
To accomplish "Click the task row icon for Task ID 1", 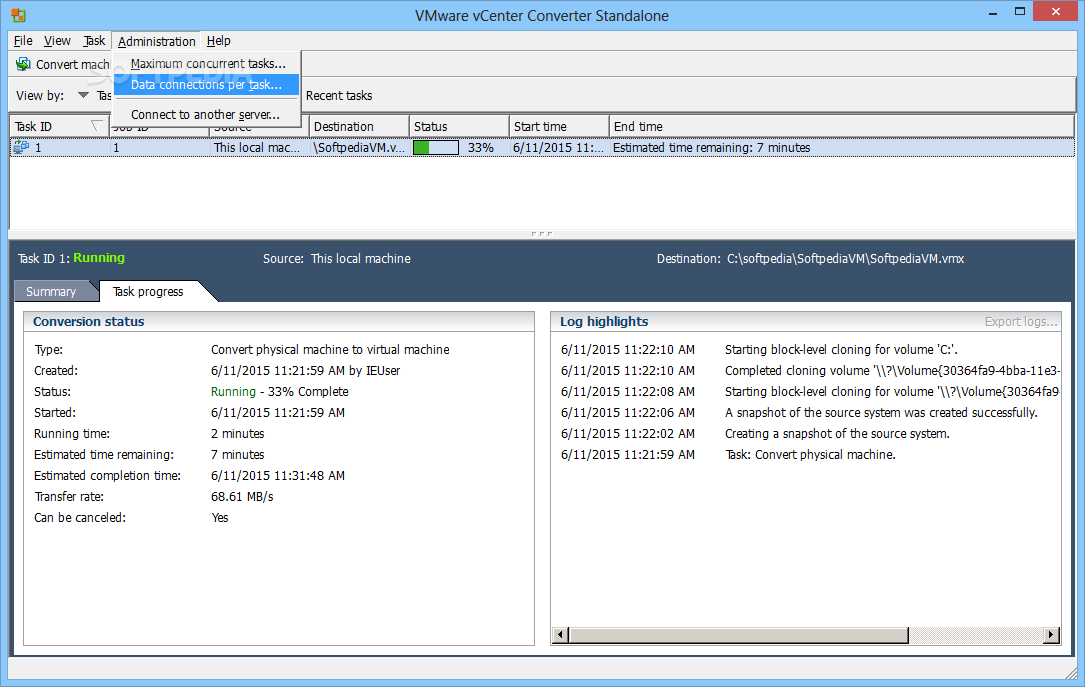I will 21,147.
